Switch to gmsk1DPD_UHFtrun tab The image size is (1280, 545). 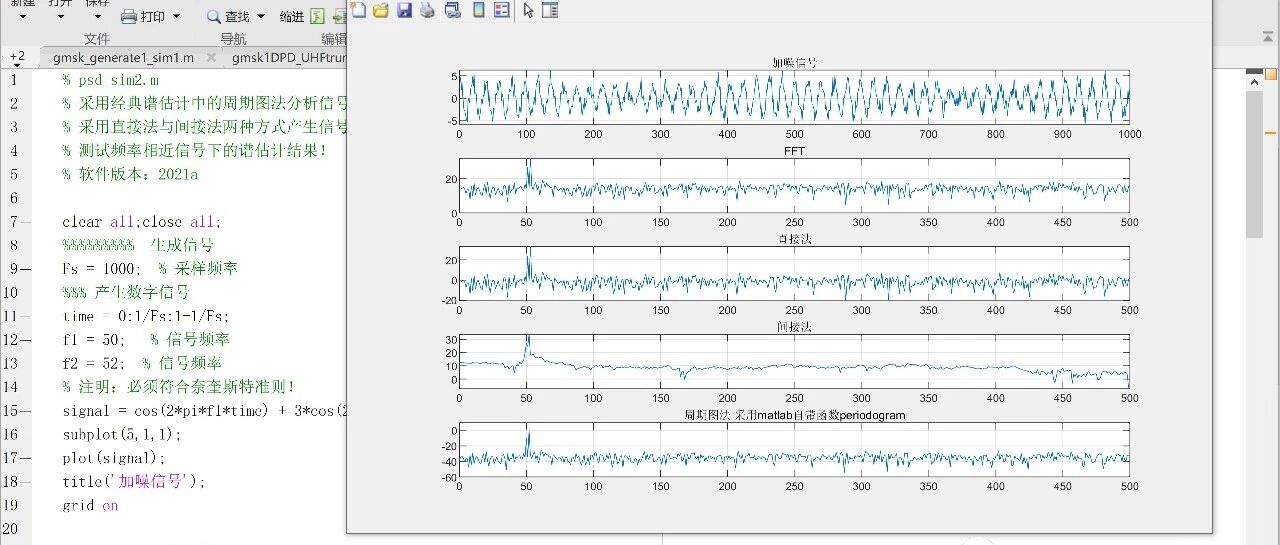(289, 58)
